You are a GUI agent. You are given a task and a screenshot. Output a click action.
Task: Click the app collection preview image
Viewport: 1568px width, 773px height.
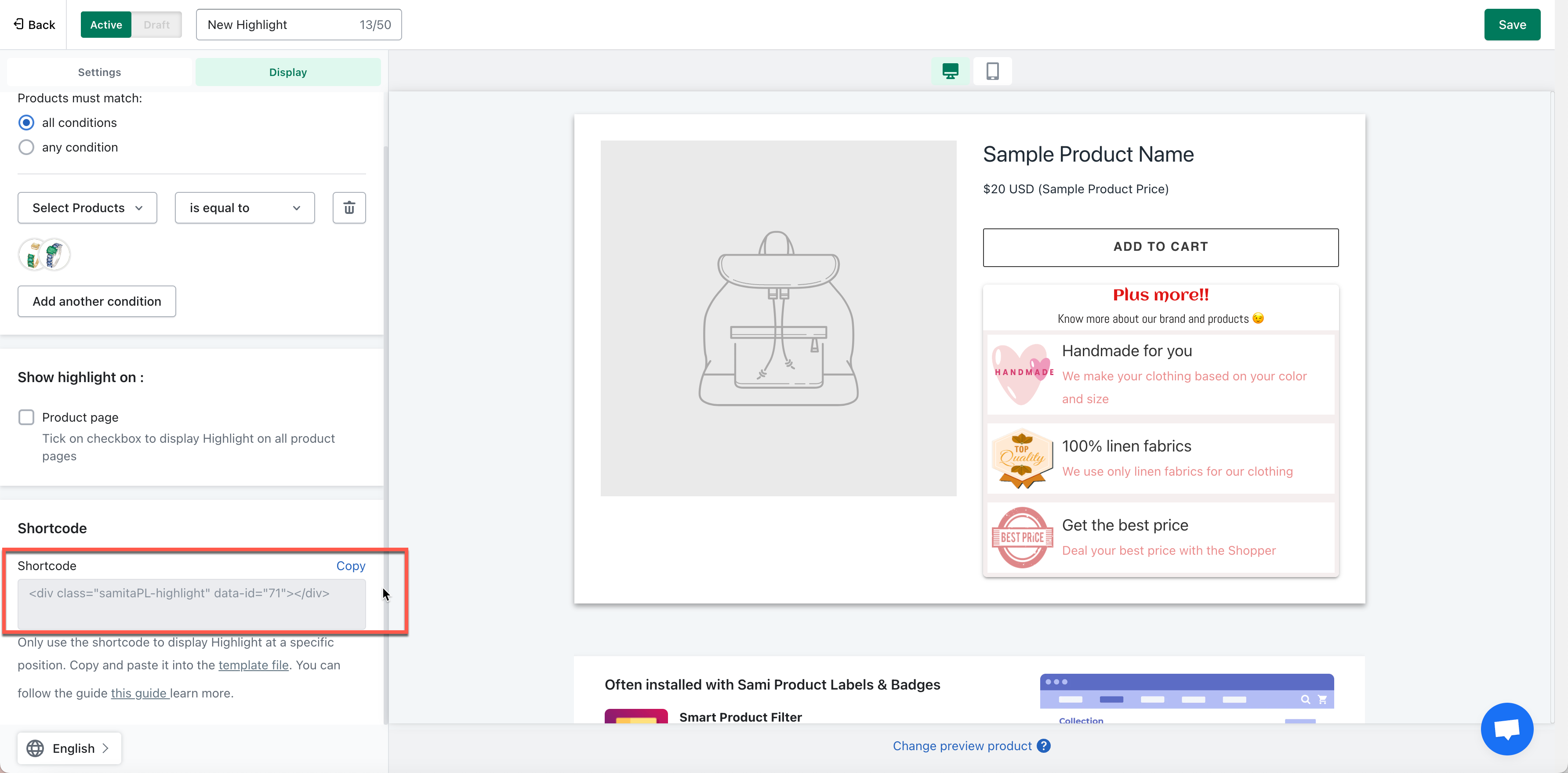coord(1187,698)
